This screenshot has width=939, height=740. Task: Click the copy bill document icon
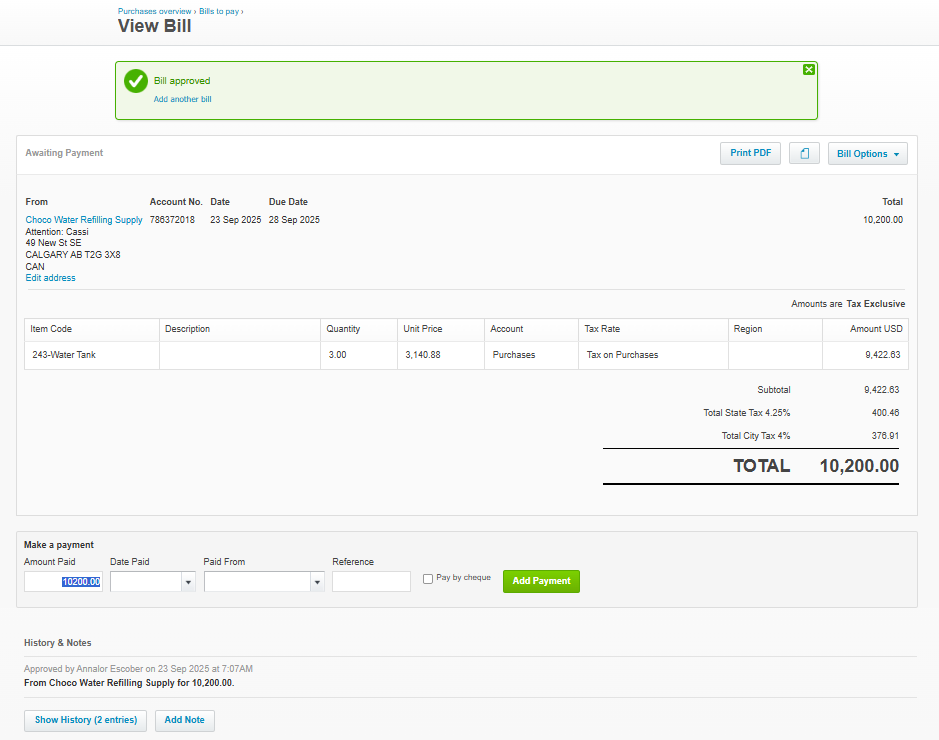pos(804,153)
